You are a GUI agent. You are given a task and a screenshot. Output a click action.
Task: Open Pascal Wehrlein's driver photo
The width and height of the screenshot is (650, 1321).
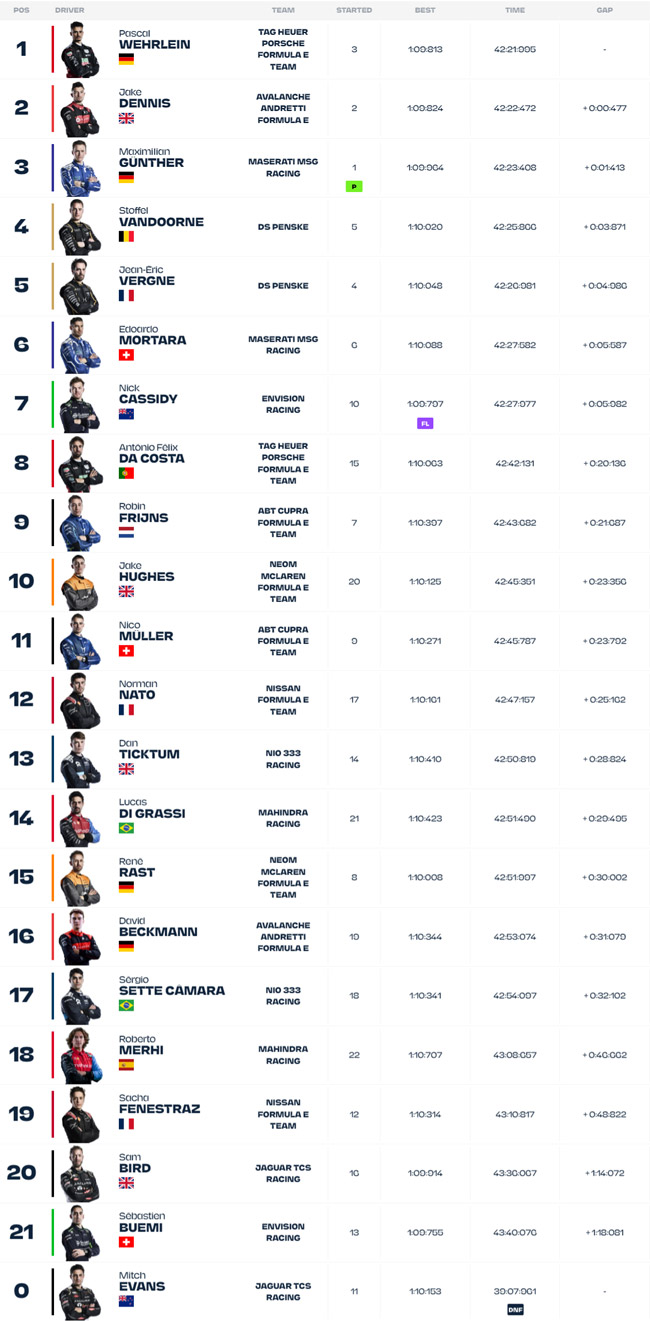coord(80,49)
